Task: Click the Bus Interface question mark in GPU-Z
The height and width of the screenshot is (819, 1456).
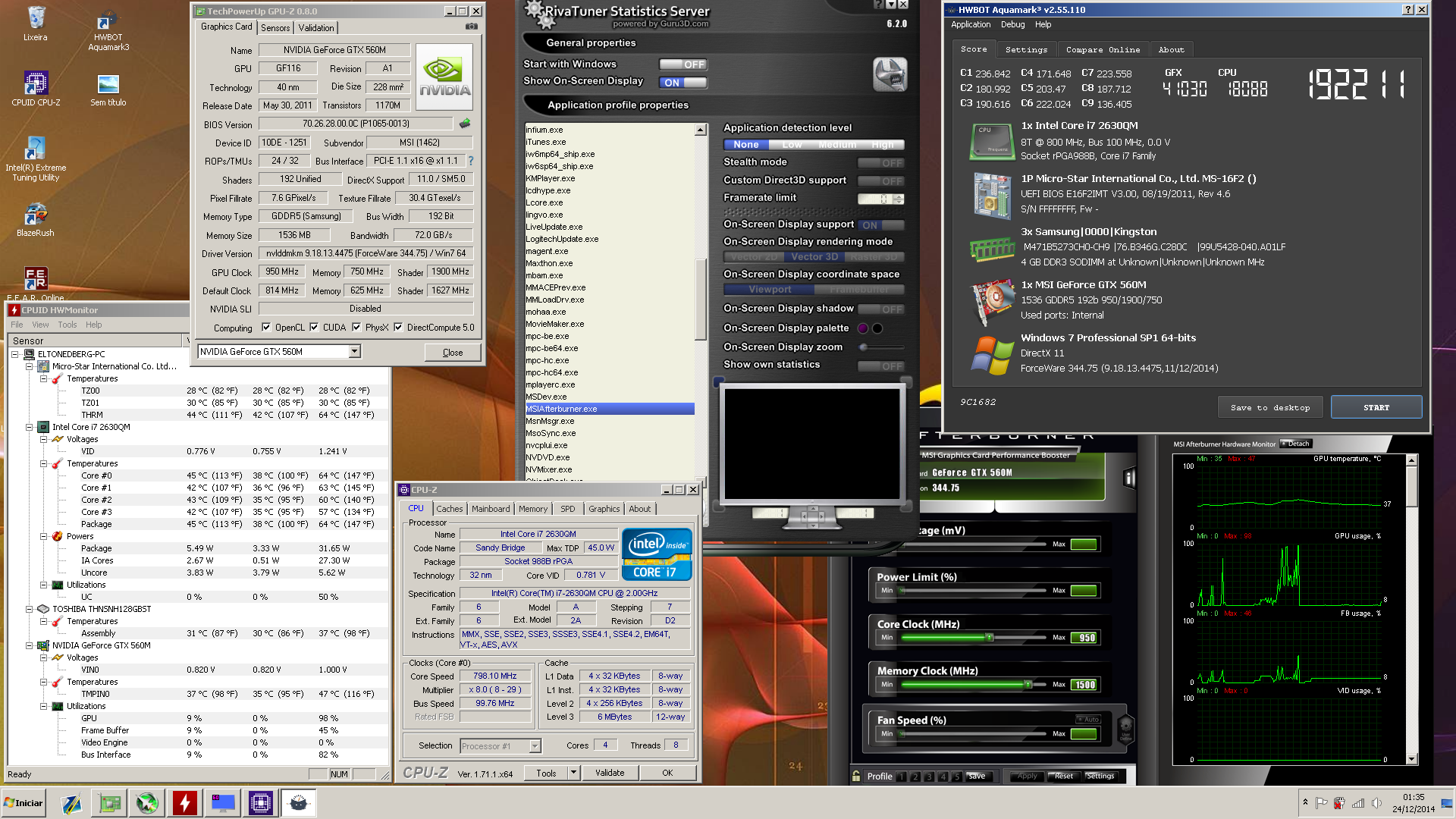Action: tap(471, 161)
